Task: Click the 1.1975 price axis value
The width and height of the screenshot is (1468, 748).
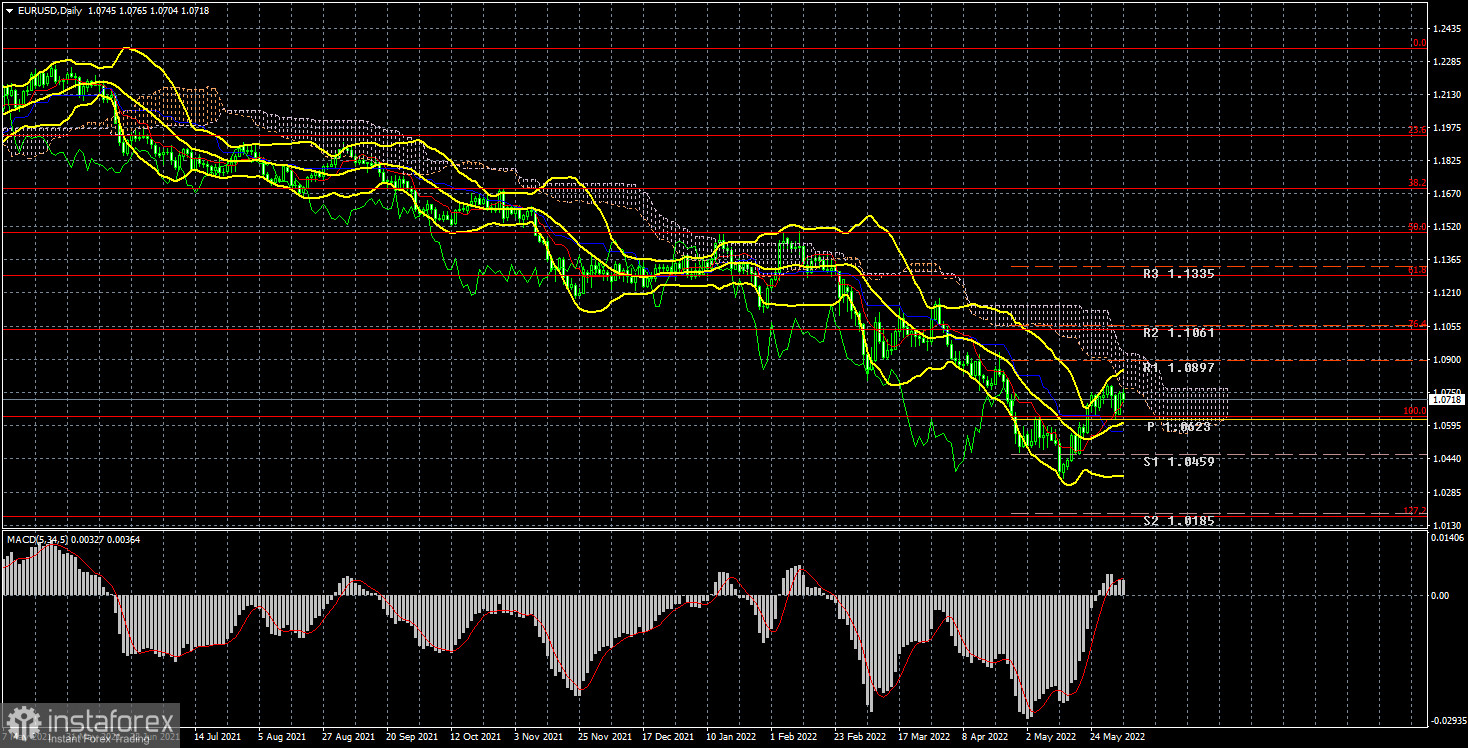Action: [x=1446, y=128]
